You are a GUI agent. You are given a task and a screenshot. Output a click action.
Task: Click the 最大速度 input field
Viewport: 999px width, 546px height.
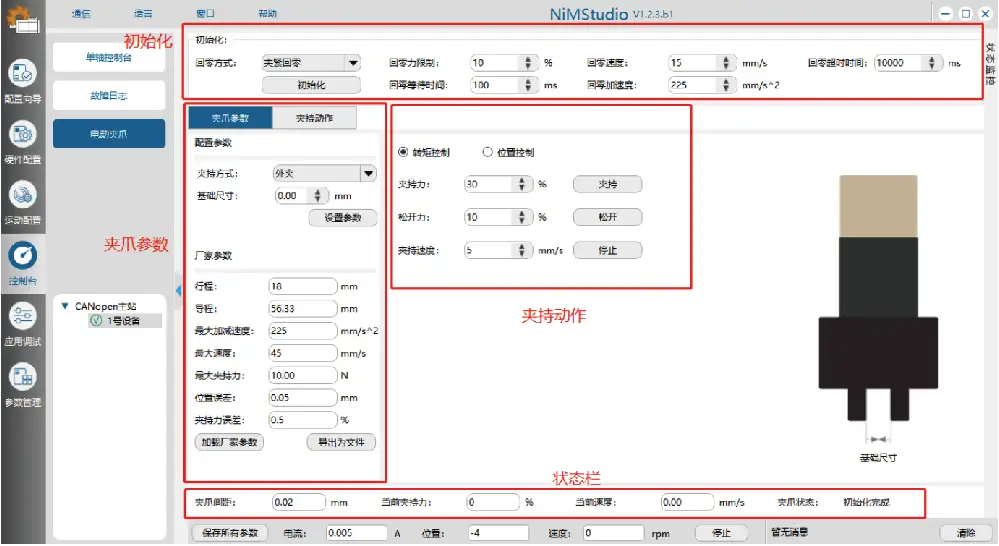coord(303,354)
